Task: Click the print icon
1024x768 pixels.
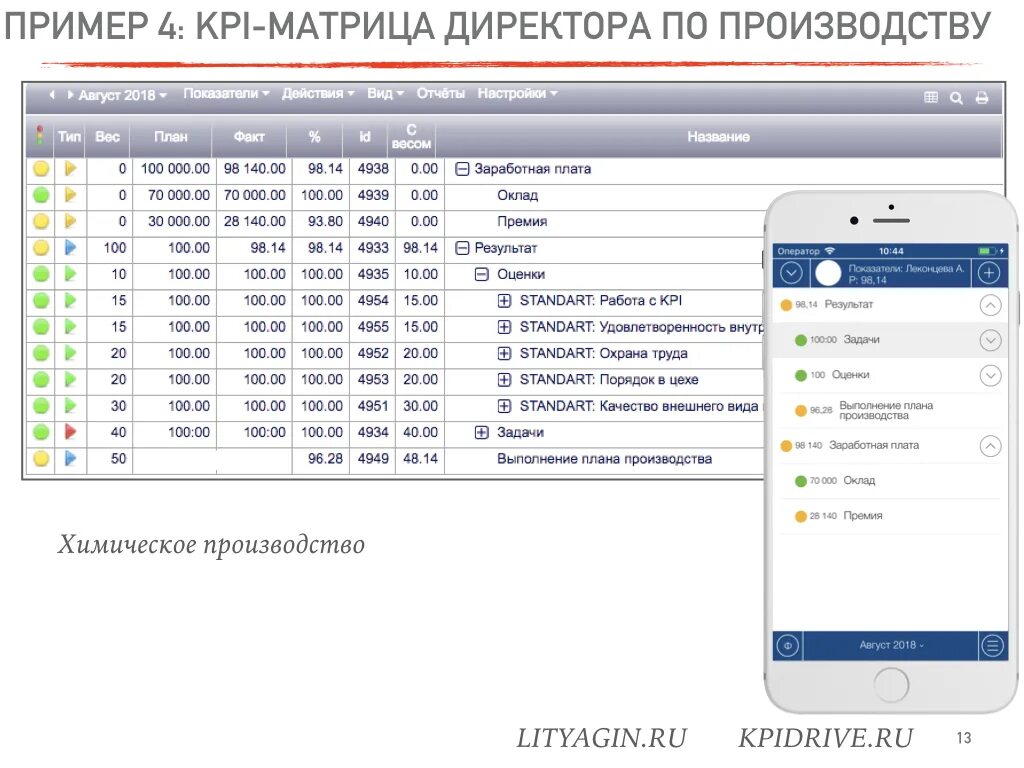Action: 982,98
